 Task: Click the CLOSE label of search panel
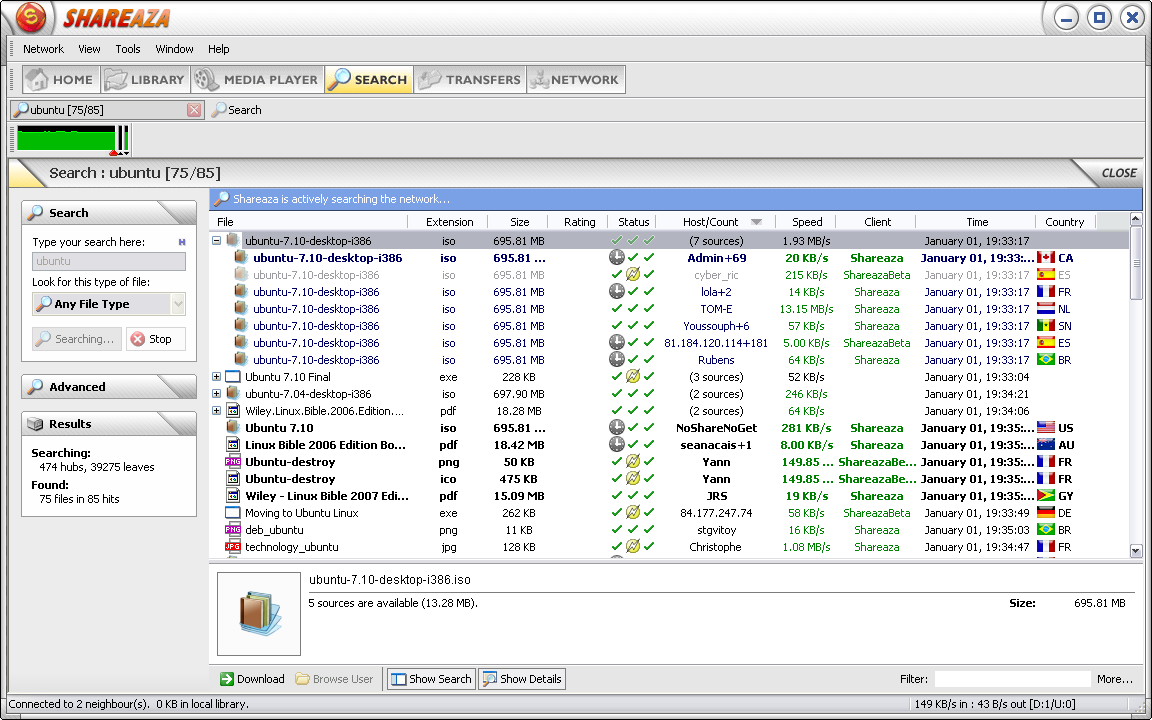click(x=1119, y=173)
